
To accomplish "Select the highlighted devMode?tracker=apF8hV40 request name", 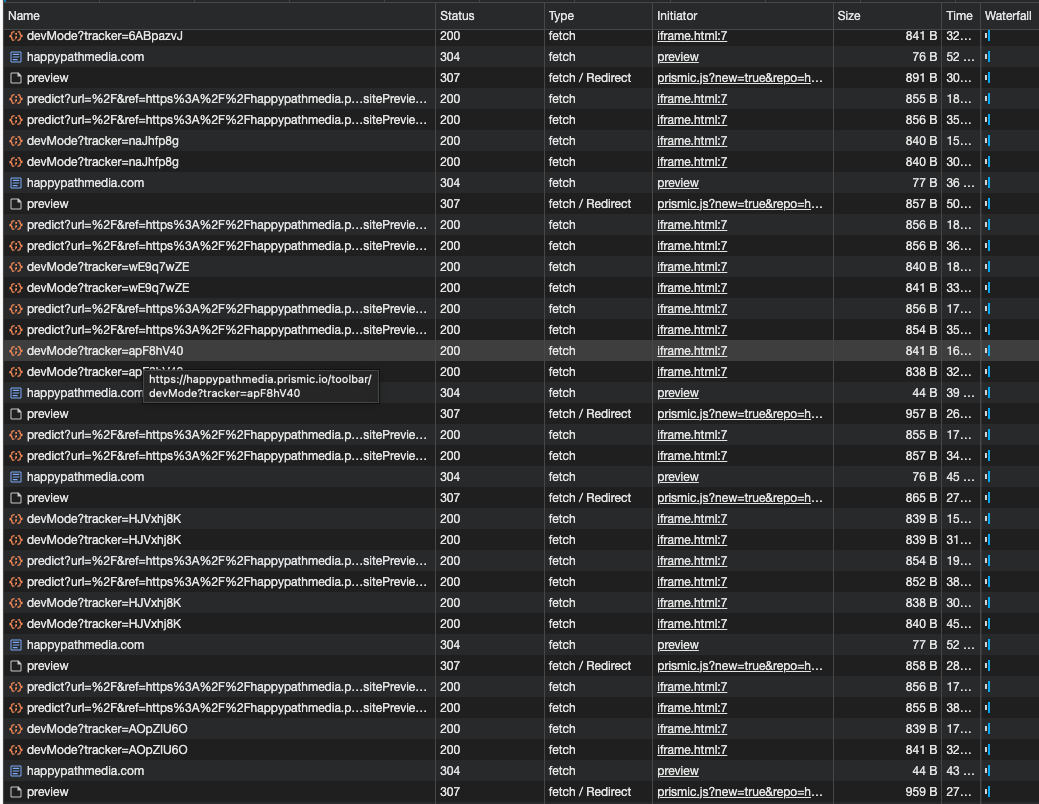I will pos(105,351).
